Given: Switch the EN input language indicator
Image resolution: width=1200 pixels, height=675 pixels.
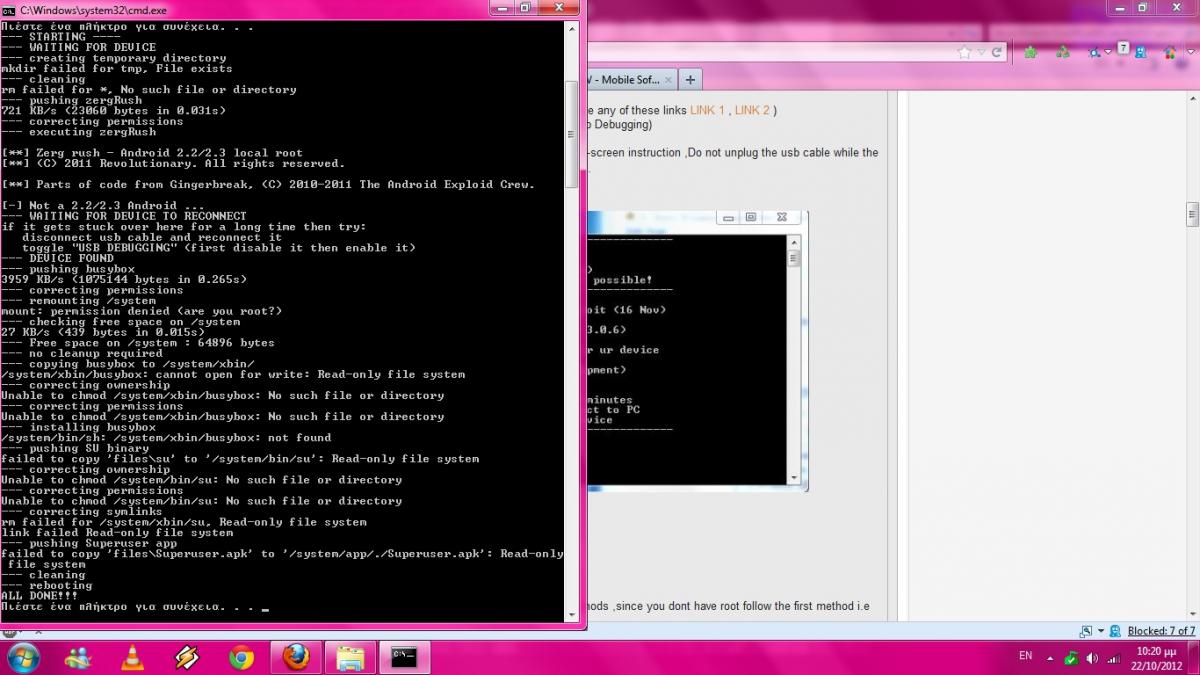Looking at the screenshot, I should pyautogui.click(x=1025, y=656).
